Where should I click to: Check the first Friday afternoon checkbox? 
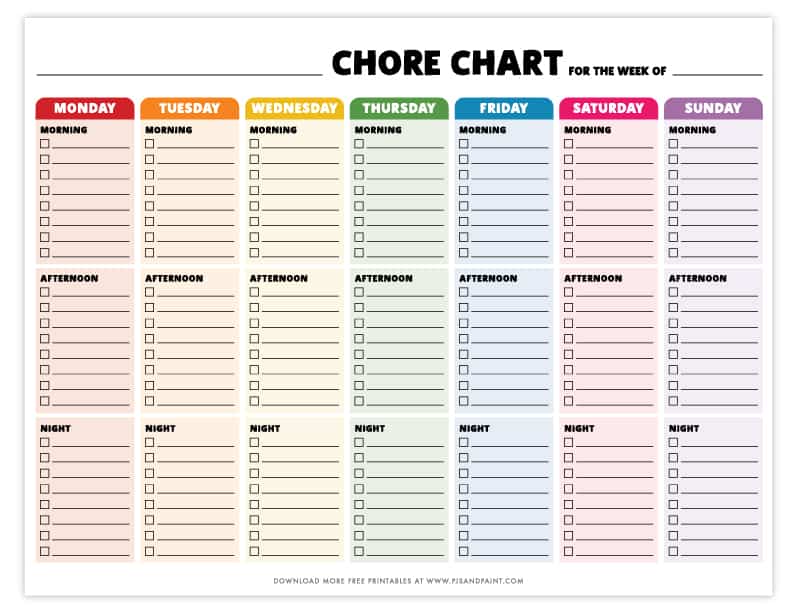click(x=464, y=292)
